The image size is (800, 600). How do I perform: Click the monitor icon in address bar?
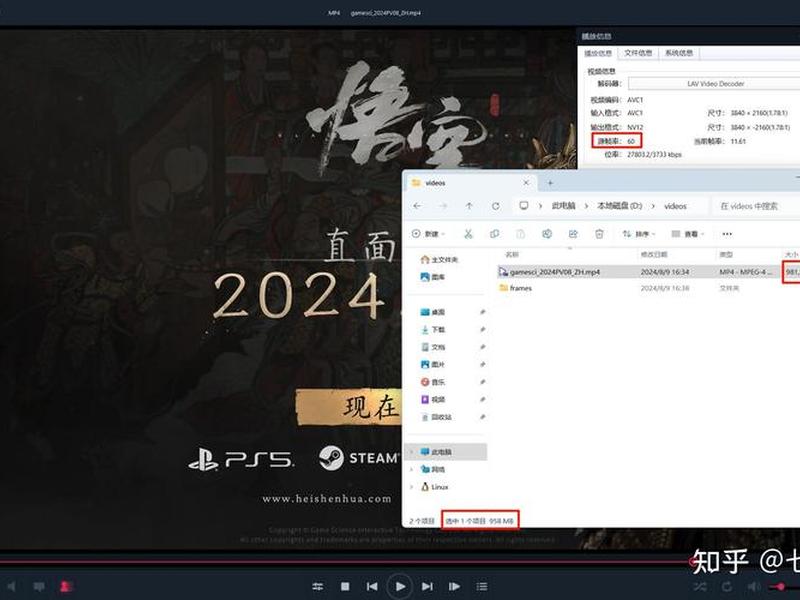[523, 206]
